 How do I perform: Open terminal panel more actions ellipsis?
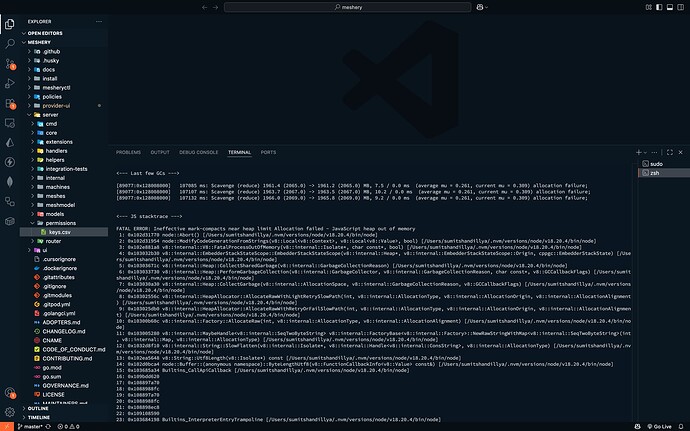tap(654, 152)
